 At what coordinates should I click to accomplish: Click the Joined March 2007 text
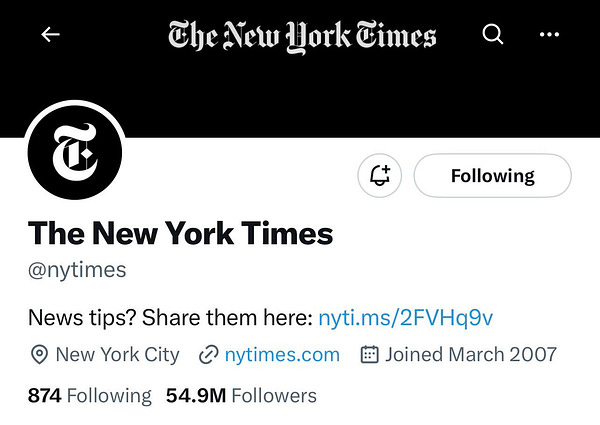coord(471,354)
